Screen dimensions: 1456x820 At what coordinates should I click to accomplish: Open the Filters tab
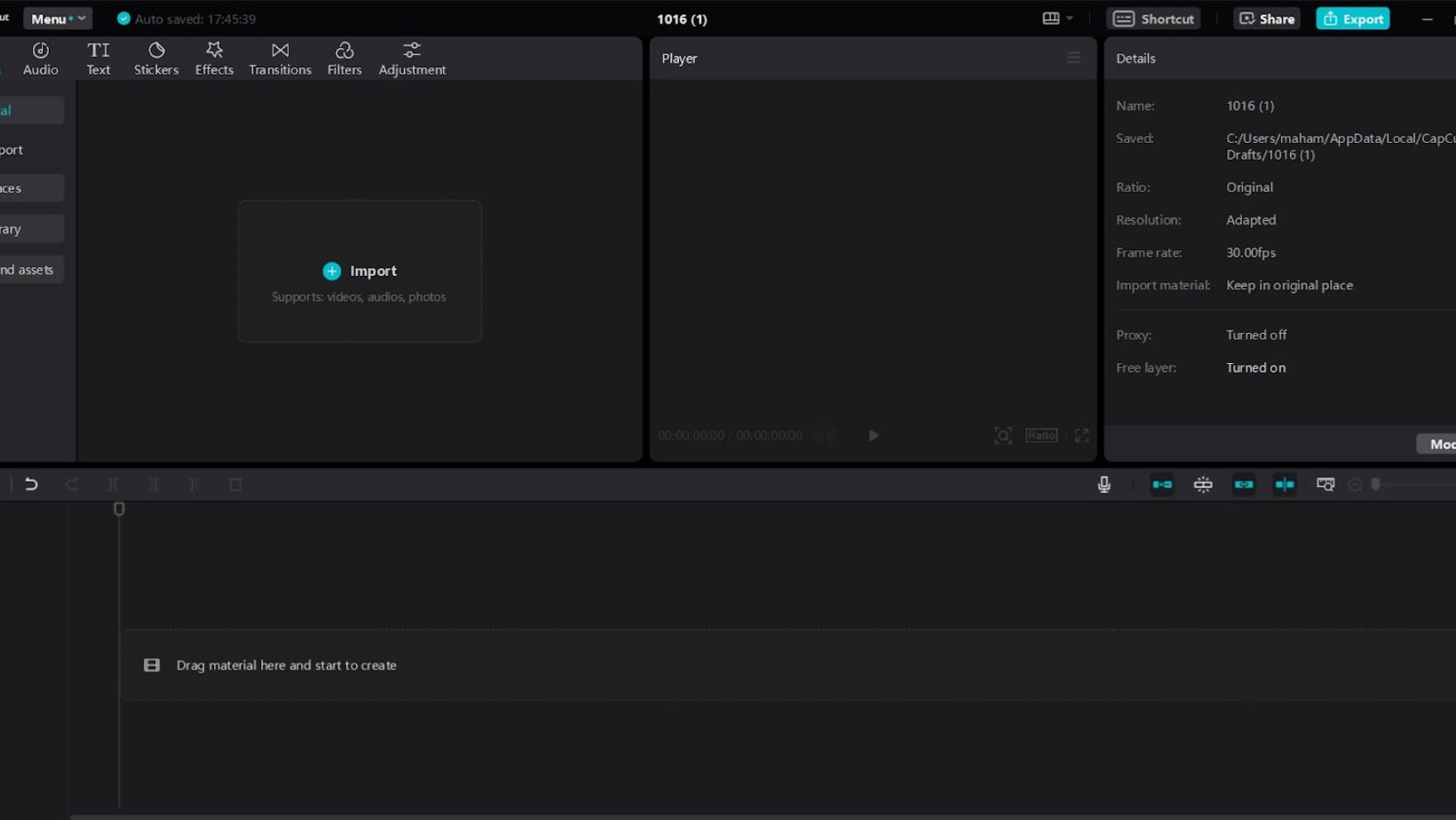tap(344, 59)
